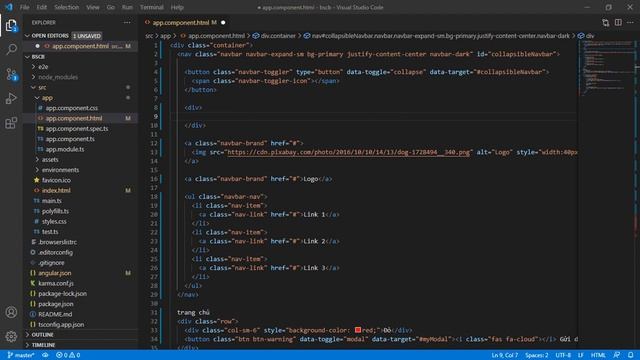Change end of line via LF indicator
The width and height of the screenshot is (640, 360).
[x=580, y=355]
